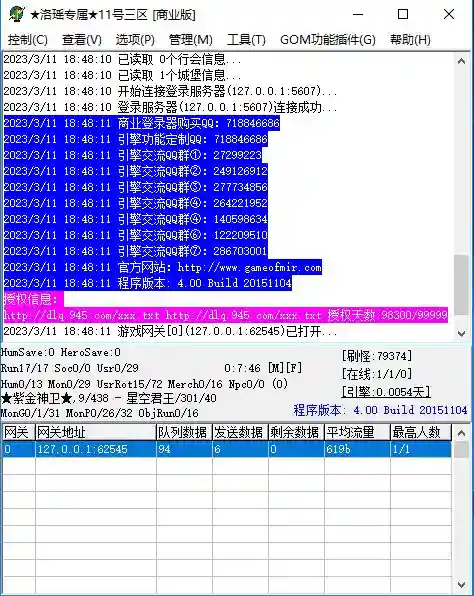Click the HumSave:0 HeroSave:0 status text
Viewport: 474px width, 596px height.
pos(61,352)
